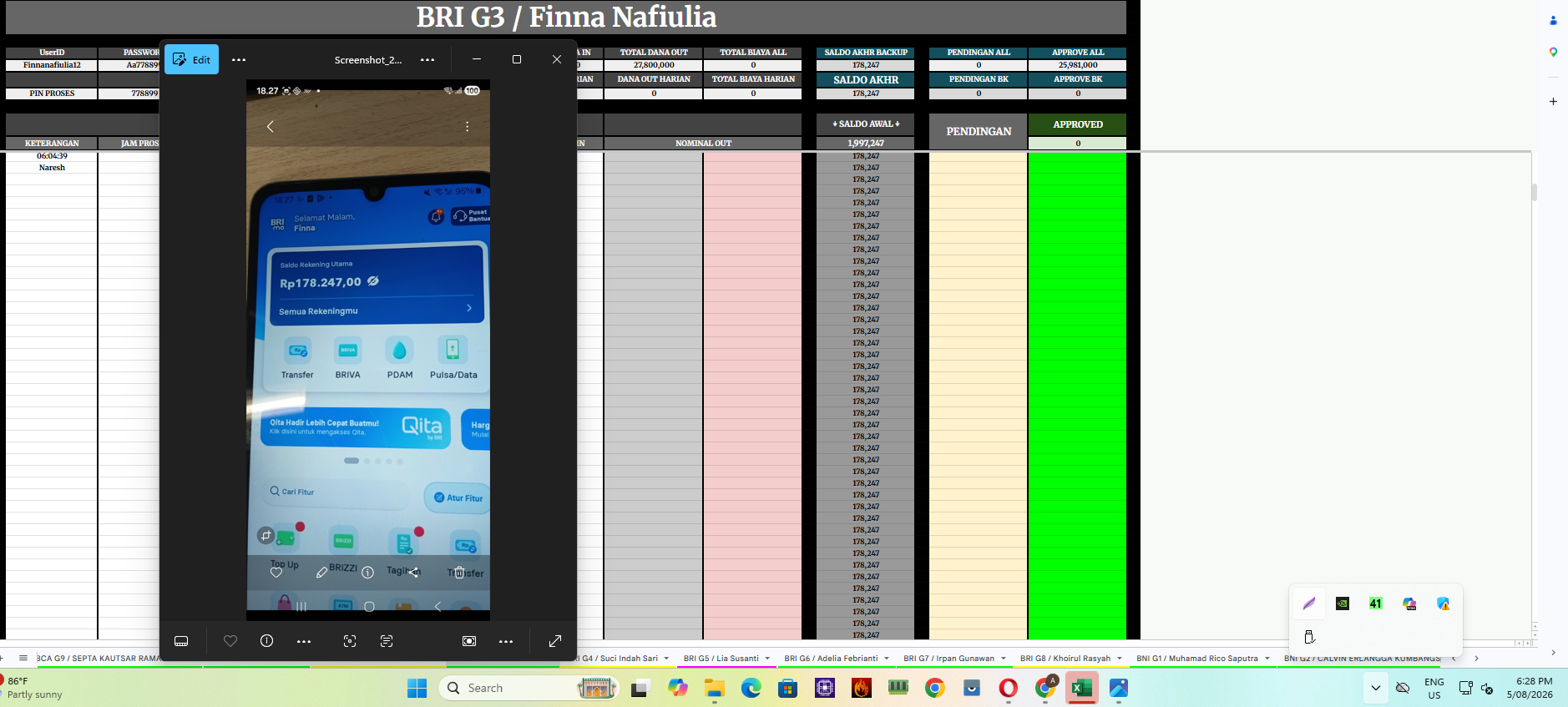Switch to BCA G9 / SEPTA KAUTSAR sheet tab

[x=99, y=659]
